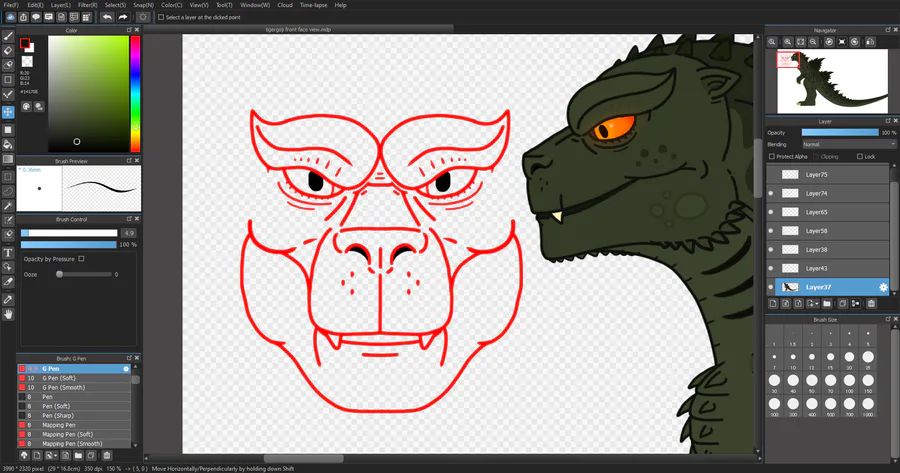This screenshot has width=900, height=473.
Task: Click the color palette icon in the Color panel
Action: (26, 106)
